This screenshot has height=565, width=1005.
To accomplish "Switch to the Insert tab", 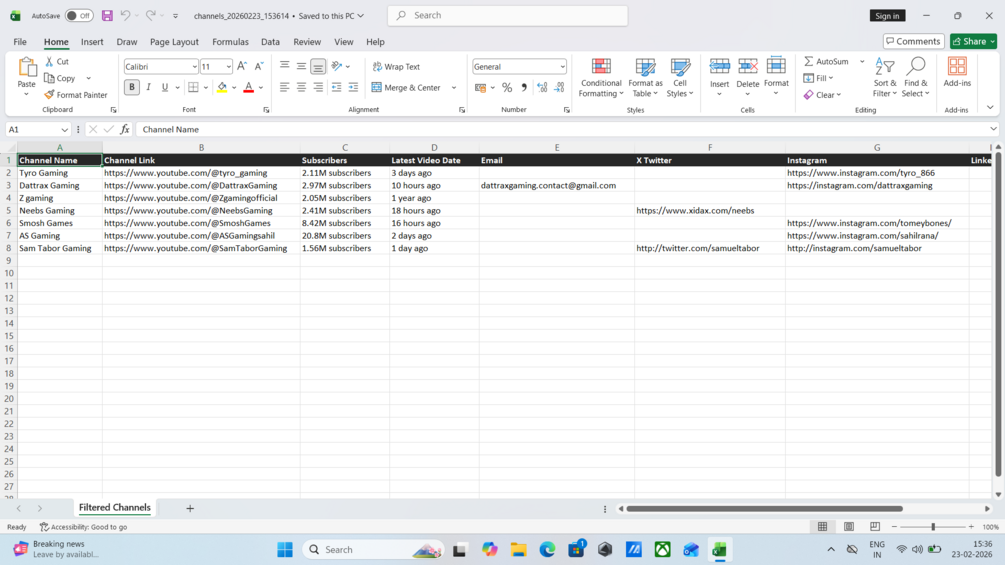I will 92,42.
